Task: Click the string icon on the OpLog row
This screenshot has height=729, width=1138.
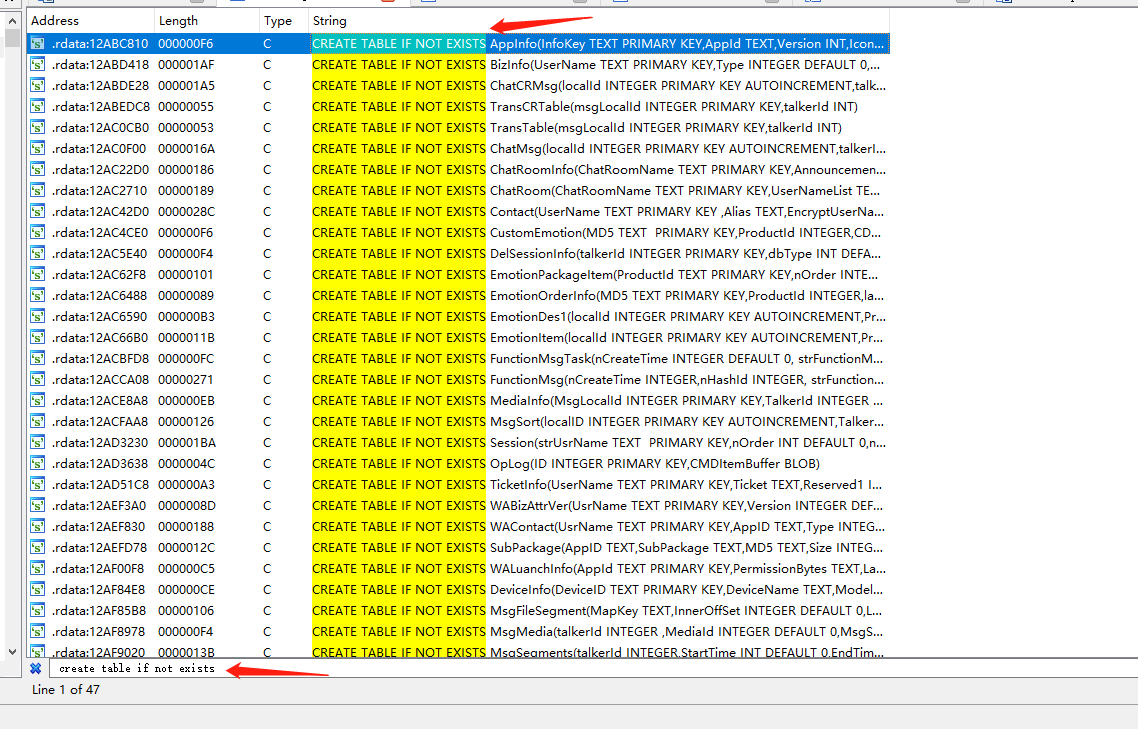Action: point(35,463)
